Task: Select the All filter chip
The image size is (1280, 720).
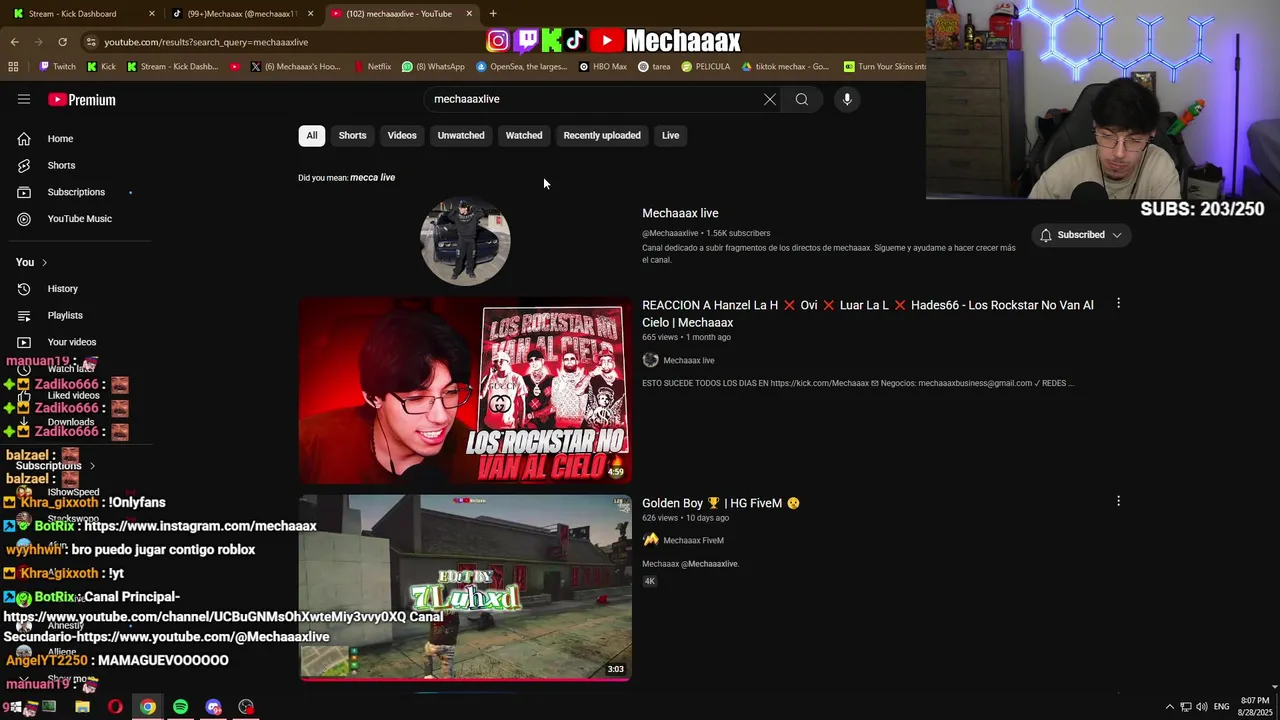Action: pyautogui.click(x=312, y=136)
